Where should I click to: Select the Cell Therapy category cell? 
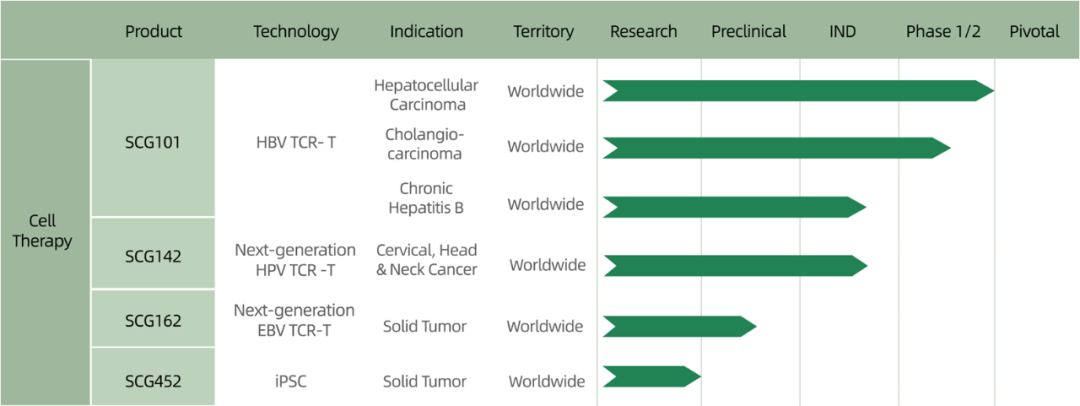coord(42,231)
